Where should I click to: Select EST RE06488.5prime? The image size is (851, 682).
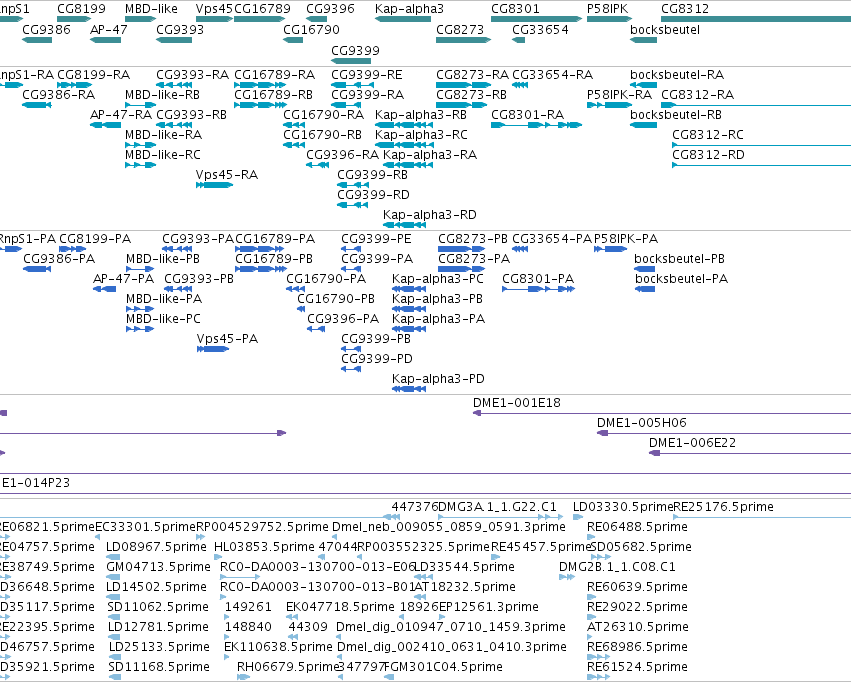point(637,527)
